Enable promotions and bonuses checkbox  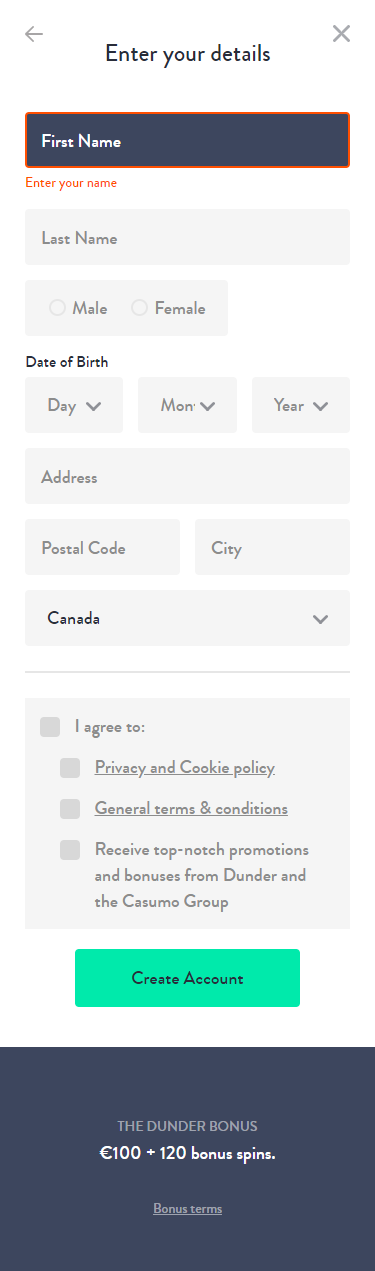tap(70, 850)
